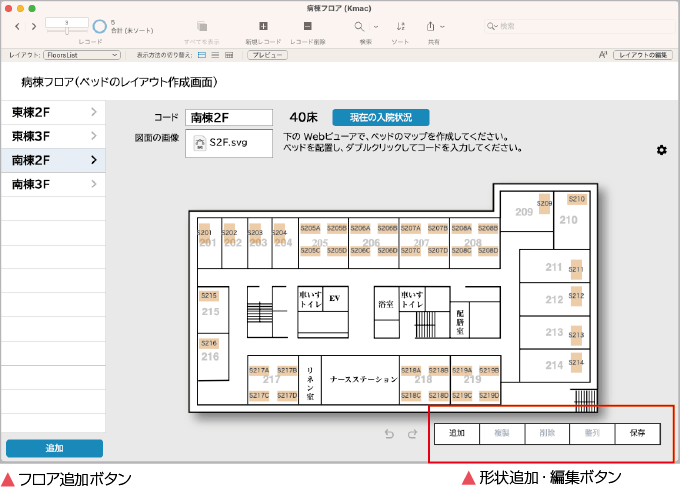Select 南棟3F in floor list
The height and width of the screenshot is (497, 680).
(53, 184)
